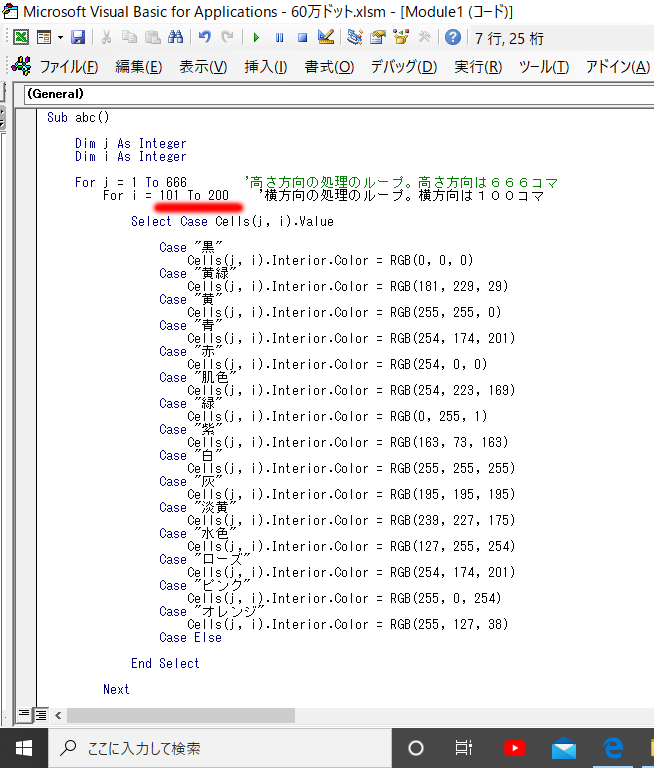
Task: Open Insert UserForm dropdown arrow
Action: pos(60,37)
